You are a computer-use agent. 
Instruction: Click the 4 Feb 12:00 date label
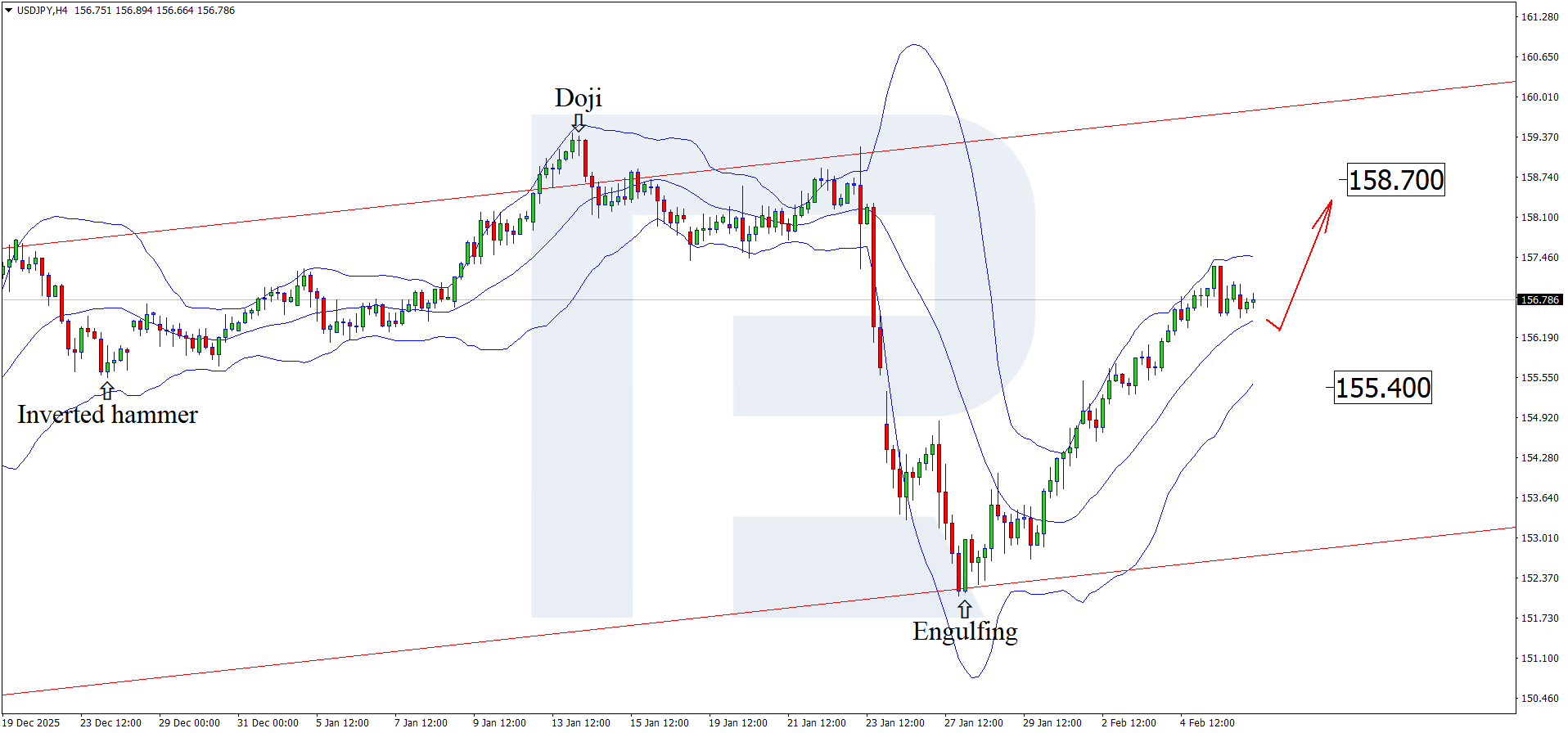pos(1207,722)
